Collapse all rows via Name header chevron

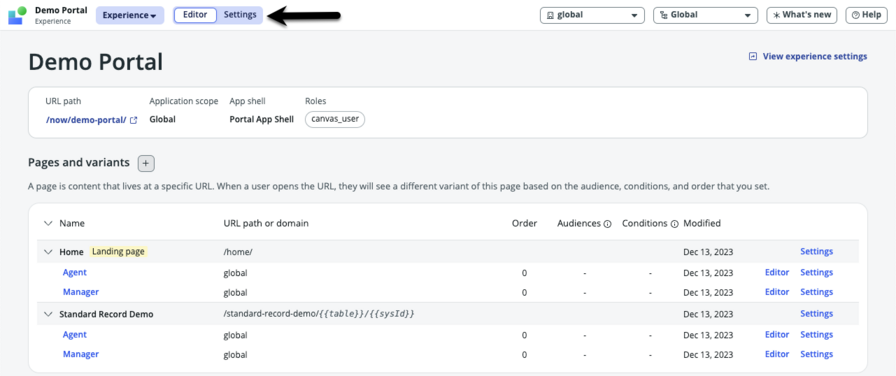[48, 223]
